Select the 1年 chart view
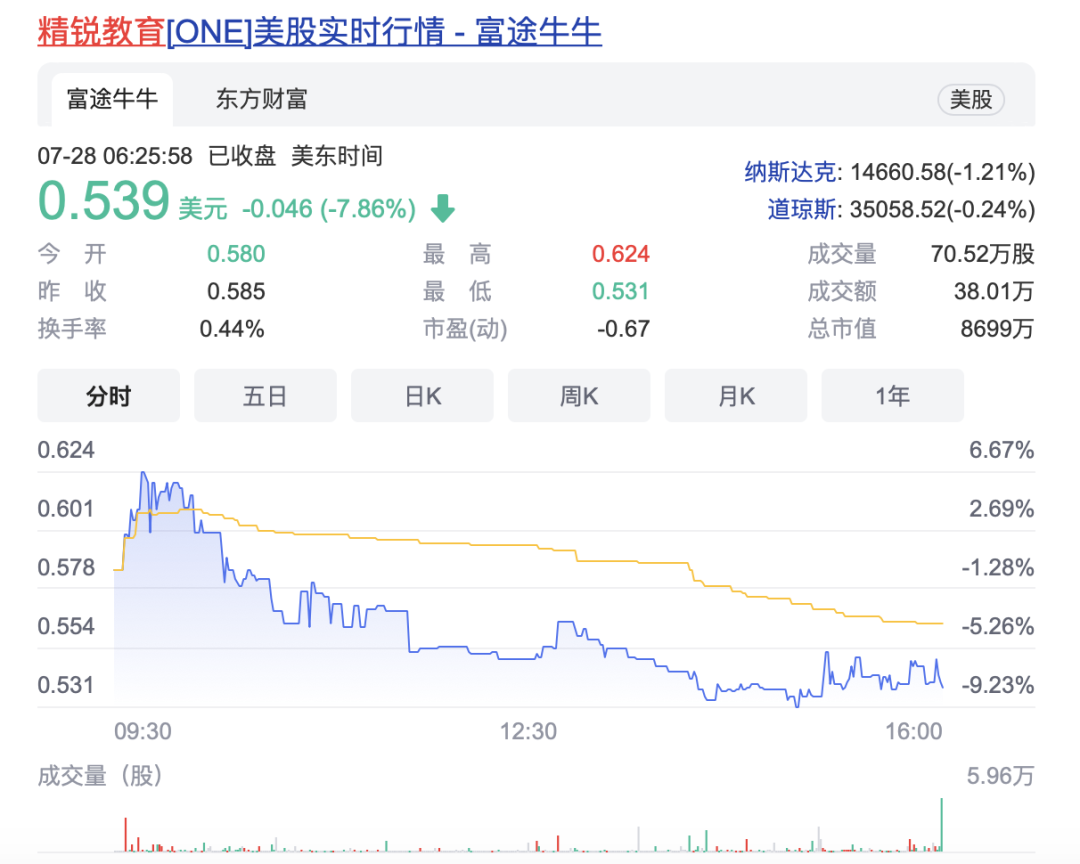This screenshot has width=1080, height=864. tap(892, 395)
